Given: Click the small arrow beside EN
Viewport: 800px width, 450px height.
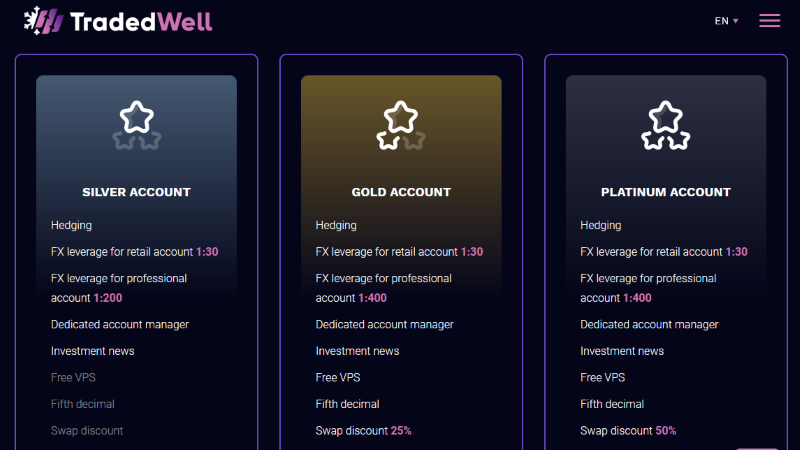Looking at the screenshot, I should (736, 21).
